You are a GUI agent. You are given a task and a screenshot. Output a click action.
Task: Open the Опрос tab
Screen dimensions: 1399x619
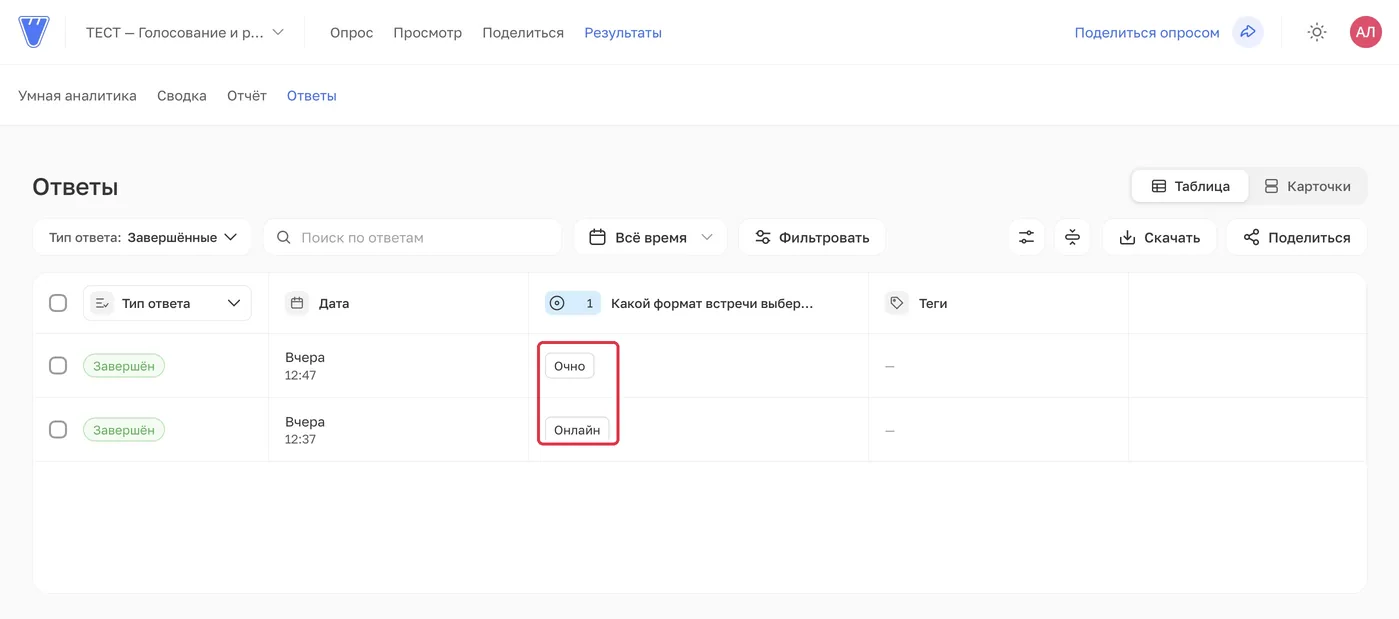pyautogui.click(x=352, y=32)
